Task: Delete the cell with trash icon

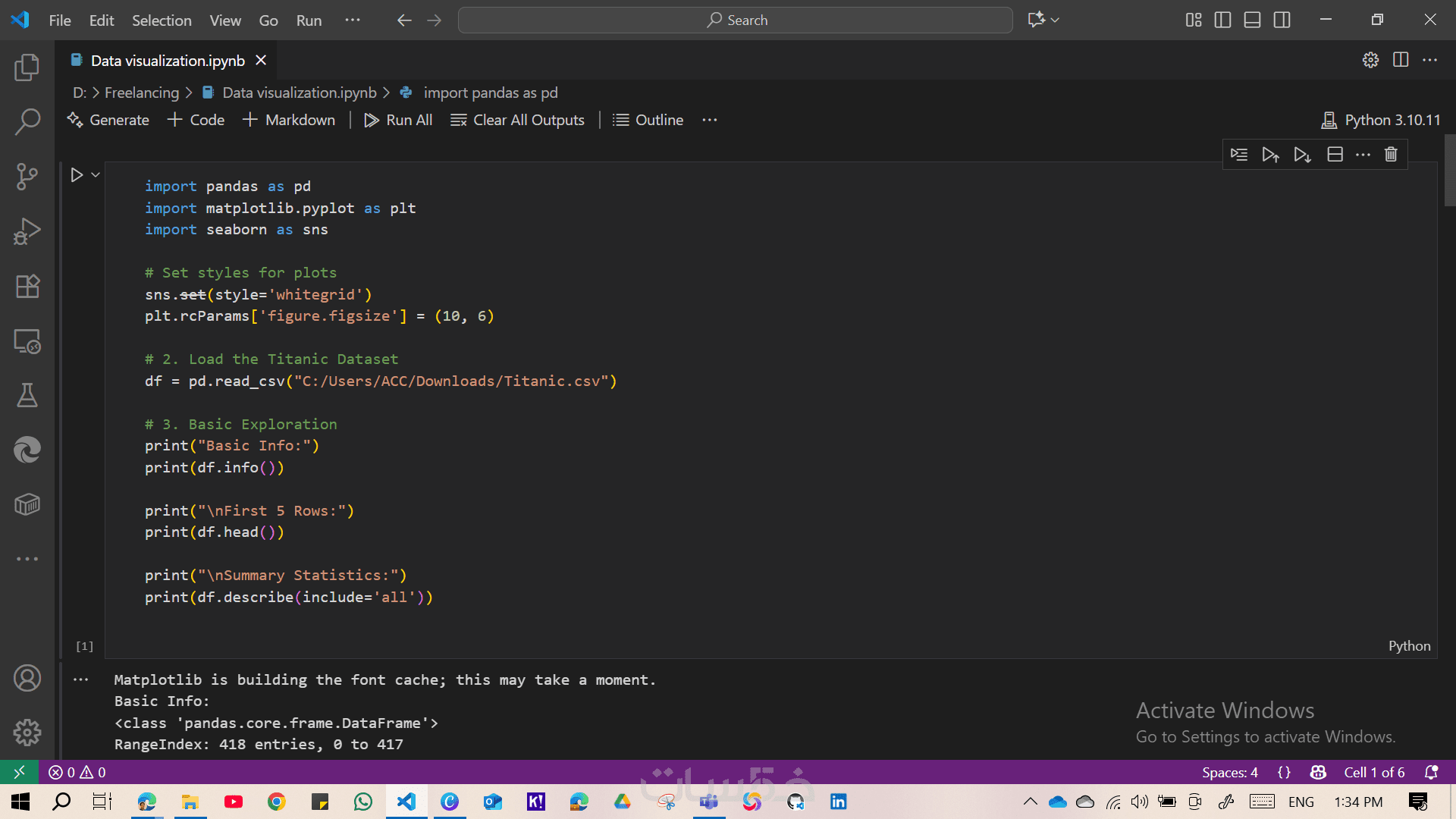Action: pyautogui.click(x=1391, y=155)
